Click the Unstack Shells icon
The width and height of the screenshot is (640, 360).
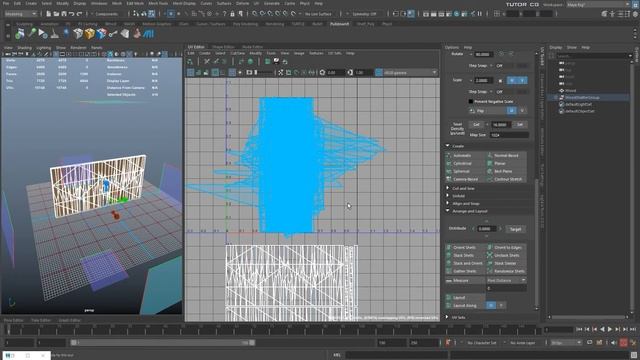pyautogui.click(x=490, y=255)
